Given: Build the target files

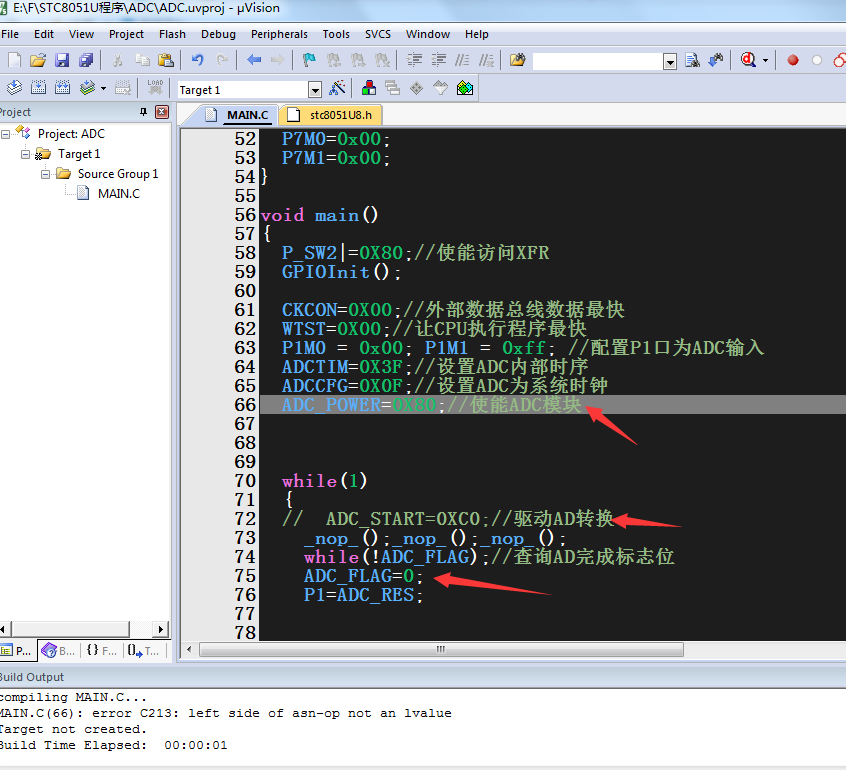Looking at the screenshot, I should point(38,87).
